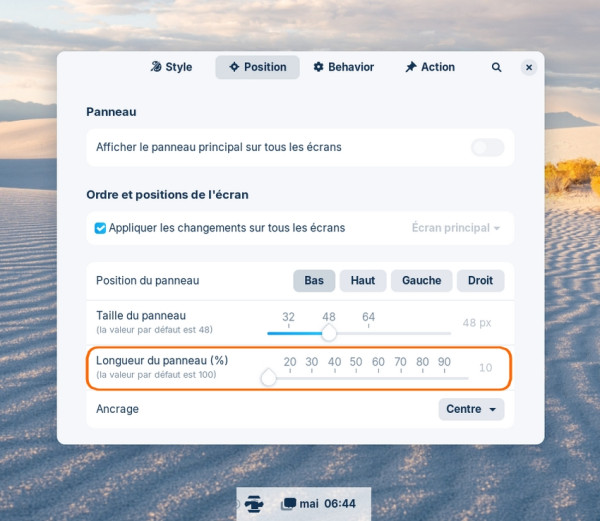This screenshot has width=600, height=521.
Task: Uncheck apply changes on all screens
Action: (x=100, y=228)
